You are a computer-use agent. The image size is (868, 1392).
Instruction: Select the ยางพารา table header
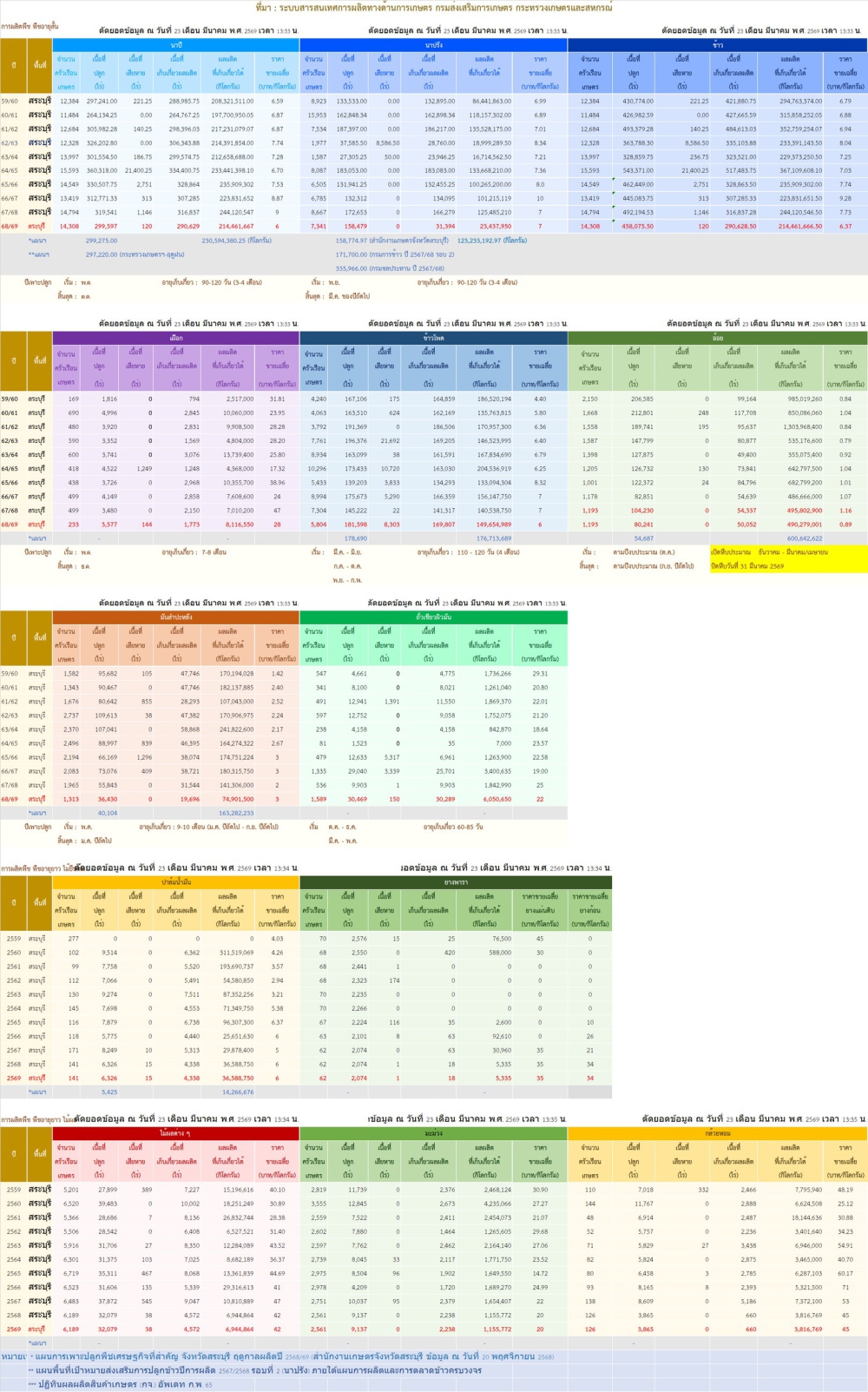coord(456,881)
